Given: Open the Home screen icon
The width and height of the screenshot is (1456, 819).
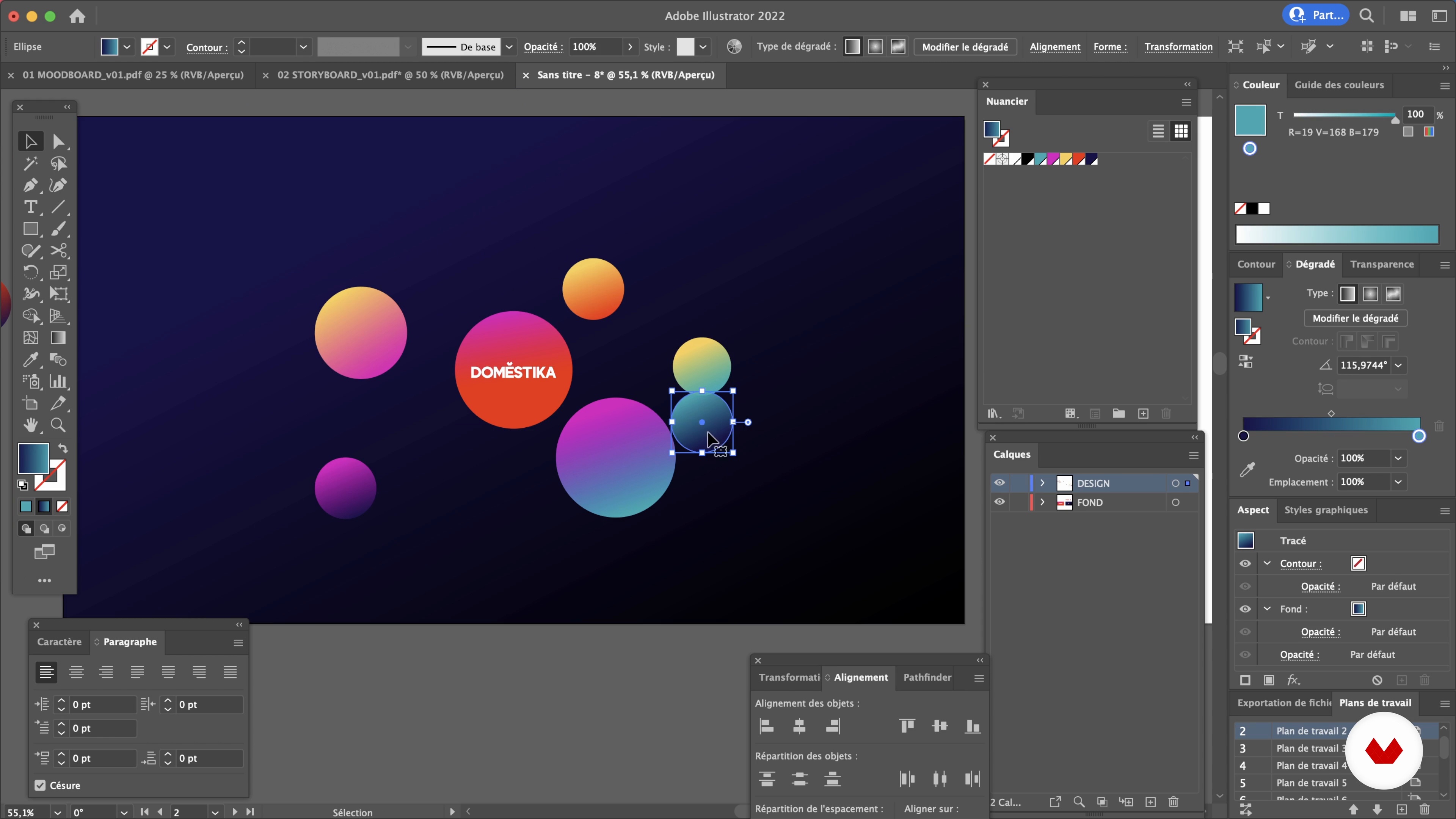Looking at the screenshot, I should click(77, 16).
